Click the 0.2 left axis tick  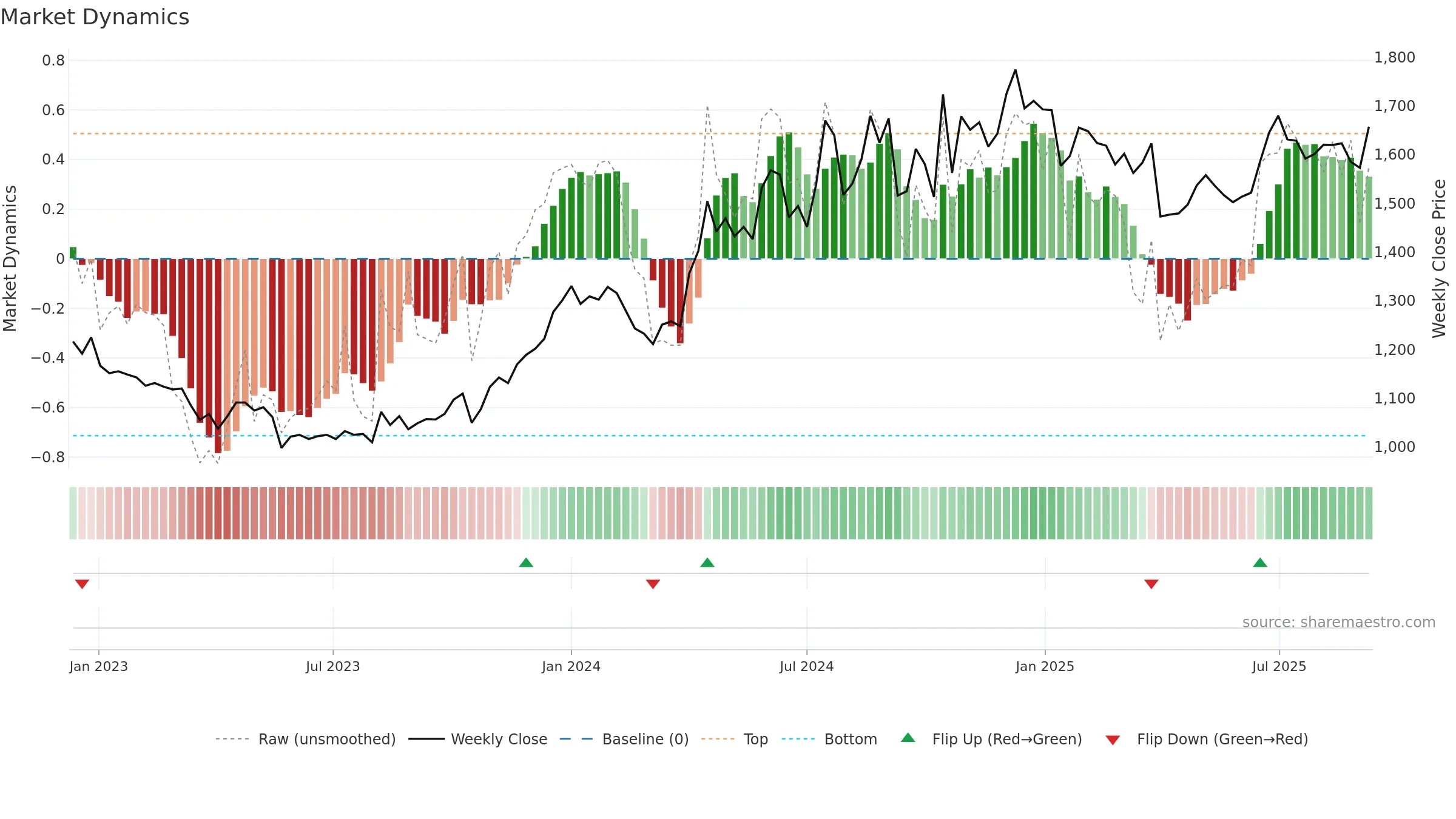coord(53,209)
